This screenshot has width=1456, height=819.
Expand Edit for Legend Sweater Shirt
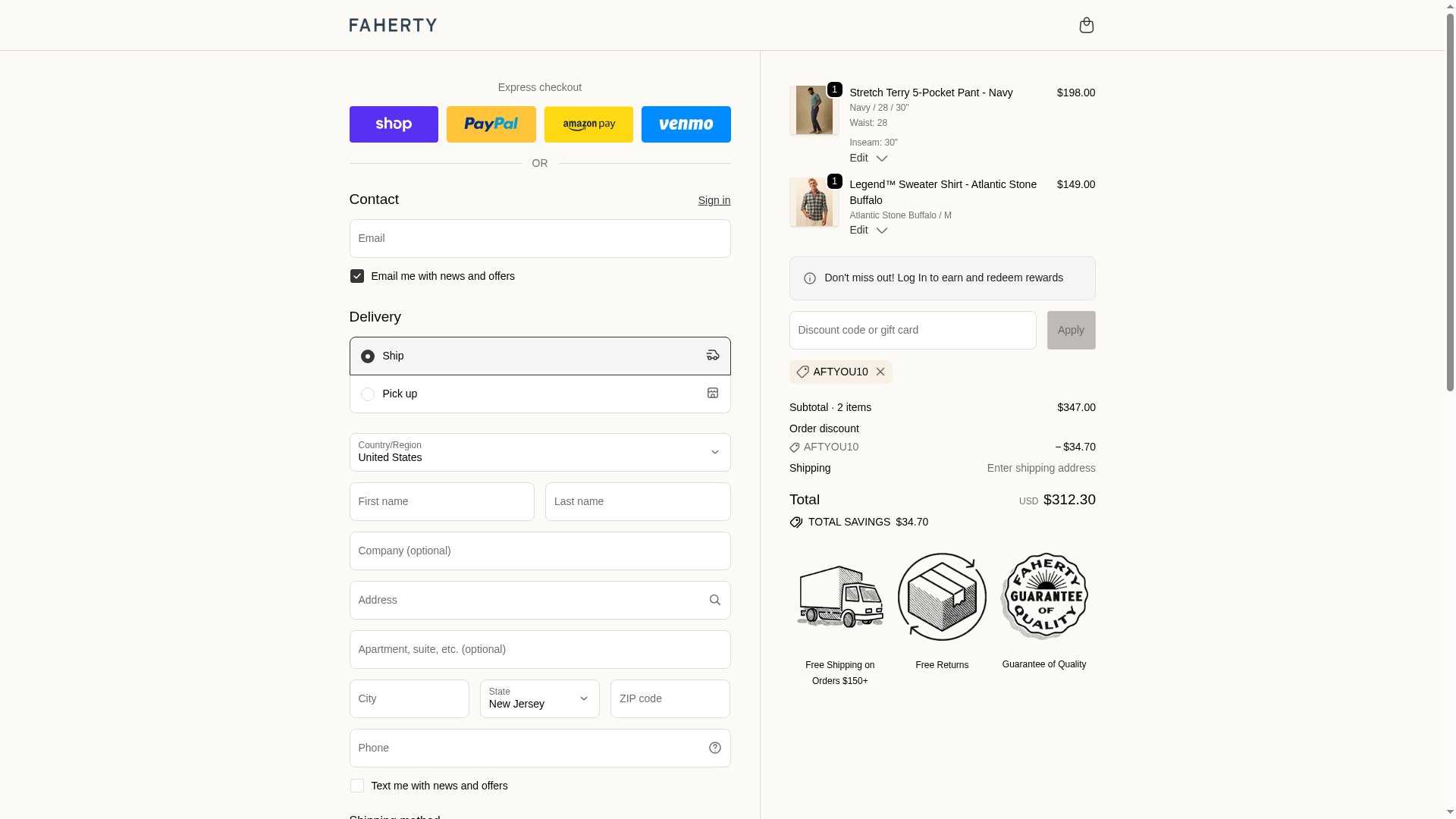(x=868, y=230)
